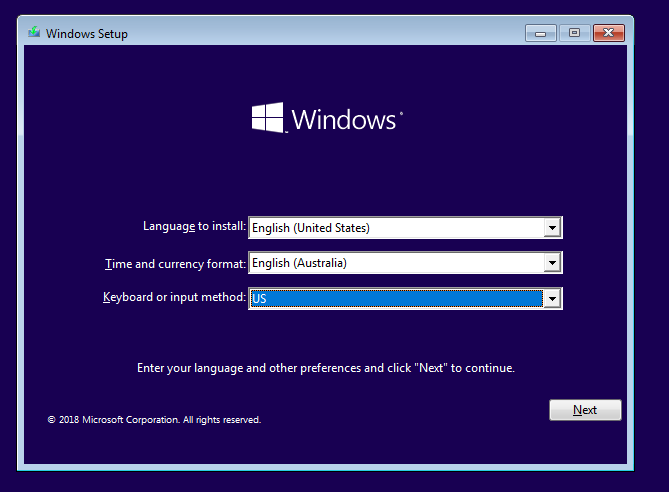Screen dimensions: 669x492
Task: Open the Keyboard or input method dropdown arrow
Action: click(x=552, y=299)
